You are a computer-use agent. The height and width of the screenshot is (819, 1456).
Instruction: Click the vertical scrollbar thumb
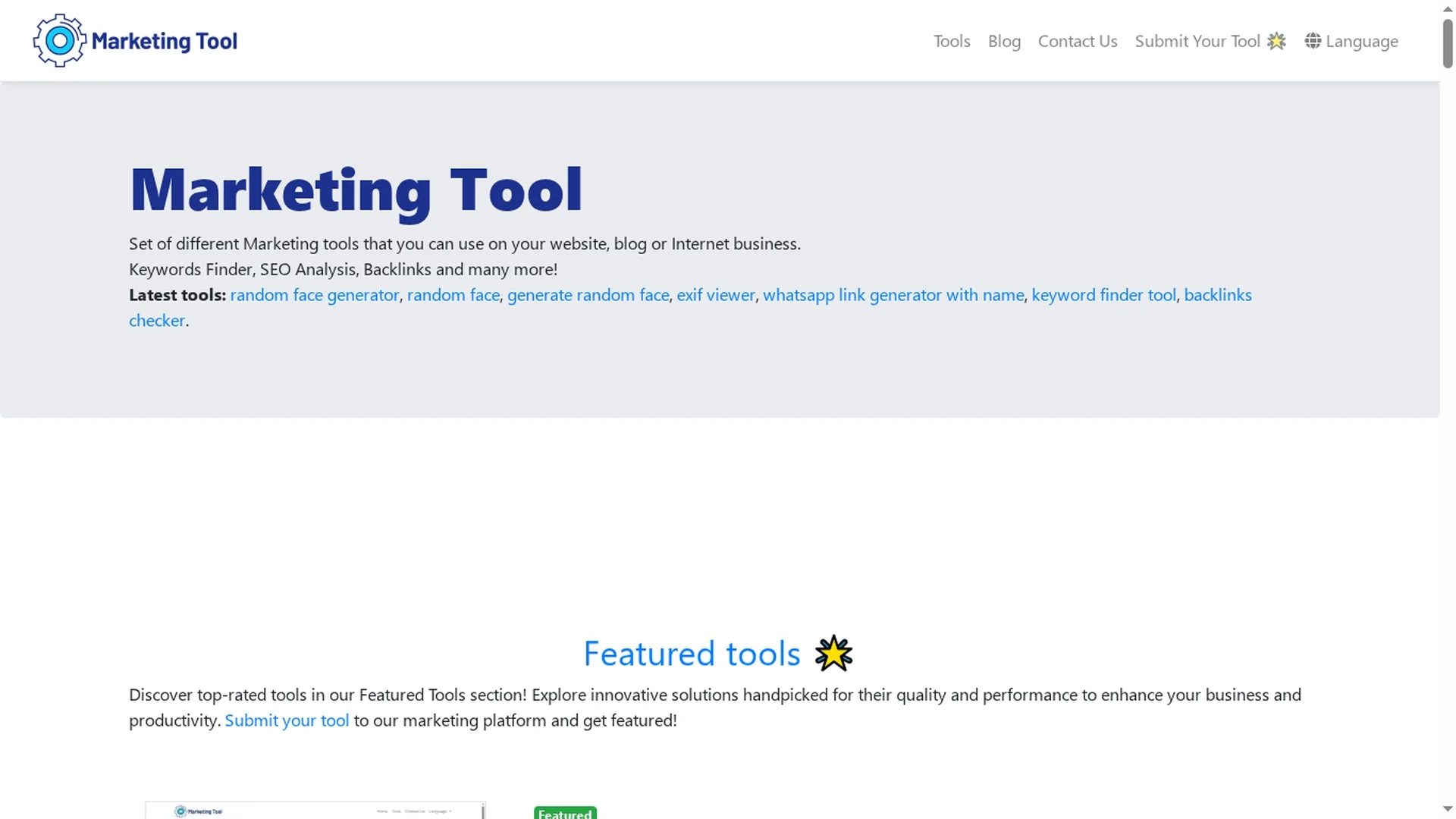(x=1447, y=43)
